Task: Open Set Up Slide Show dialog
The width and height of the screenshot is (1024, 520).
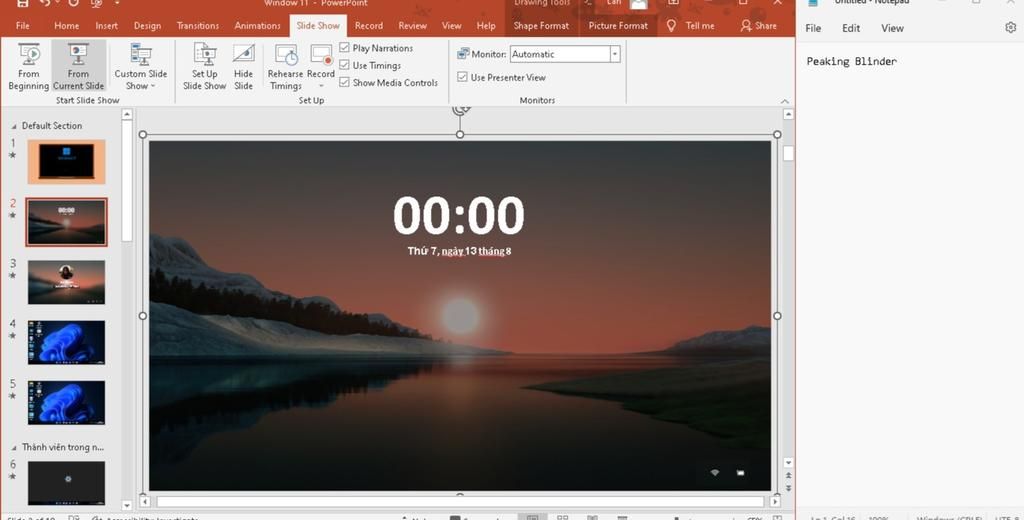Action: [204, 67]
